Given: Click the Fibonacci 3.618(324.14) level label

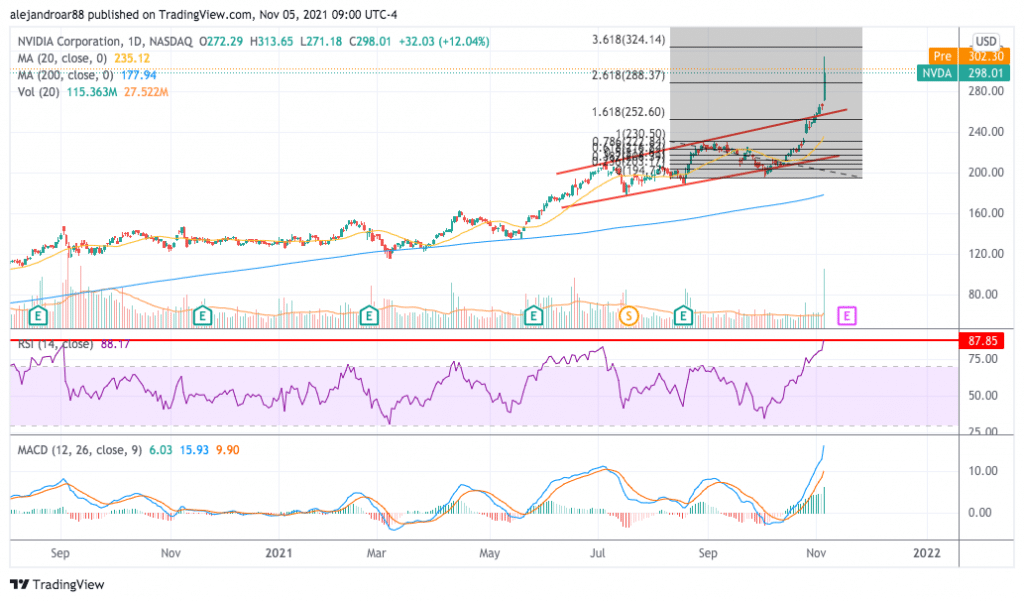Looking at the screenshot, I should tap(628, 40).
